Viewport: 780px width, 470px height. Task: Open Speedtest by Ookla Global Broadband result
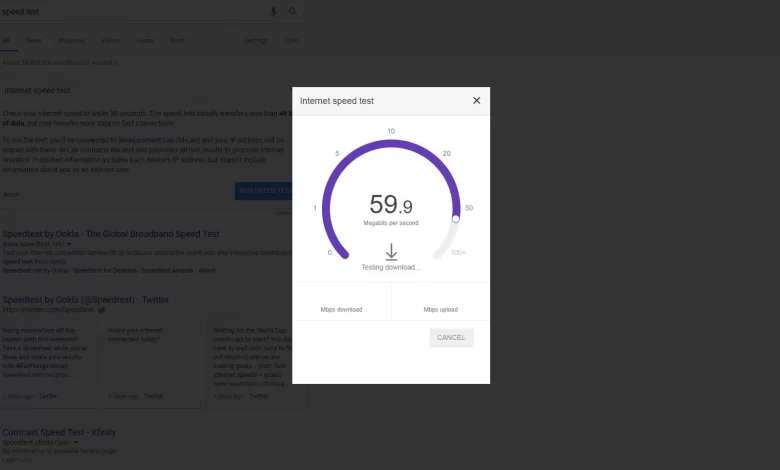tap(111, 234)
